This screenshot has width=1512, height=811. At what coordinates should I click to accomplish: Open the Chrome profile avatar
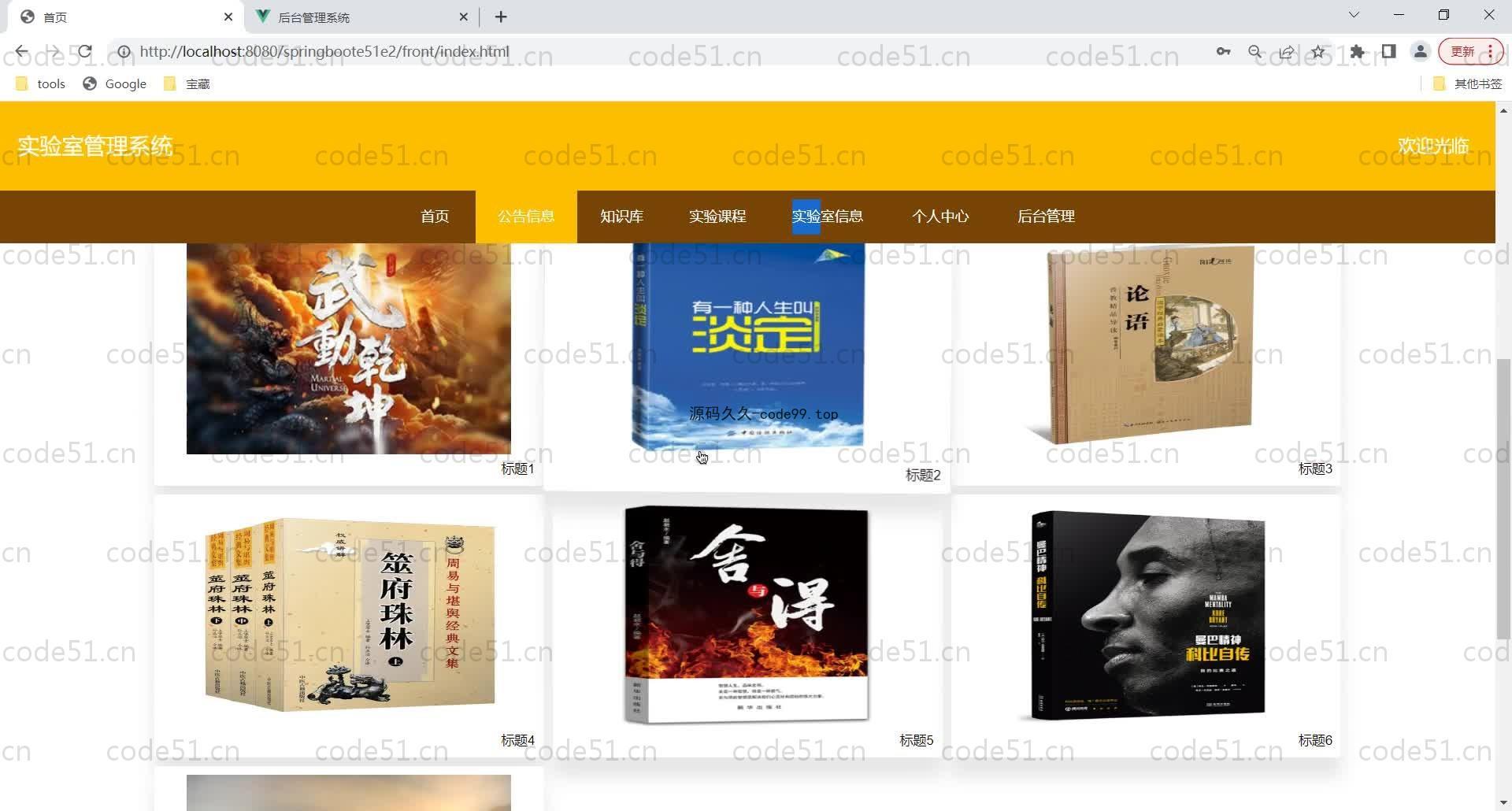(x=1420, y=52)
